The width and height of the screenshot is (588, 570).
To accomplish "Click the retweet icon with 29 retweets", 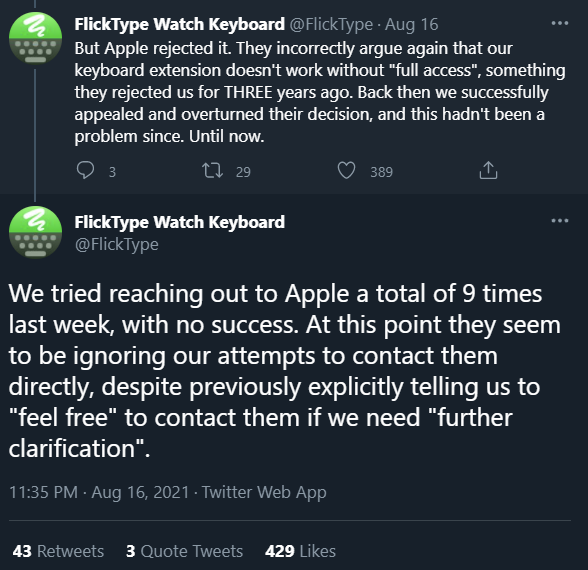I will coord(212,171).
